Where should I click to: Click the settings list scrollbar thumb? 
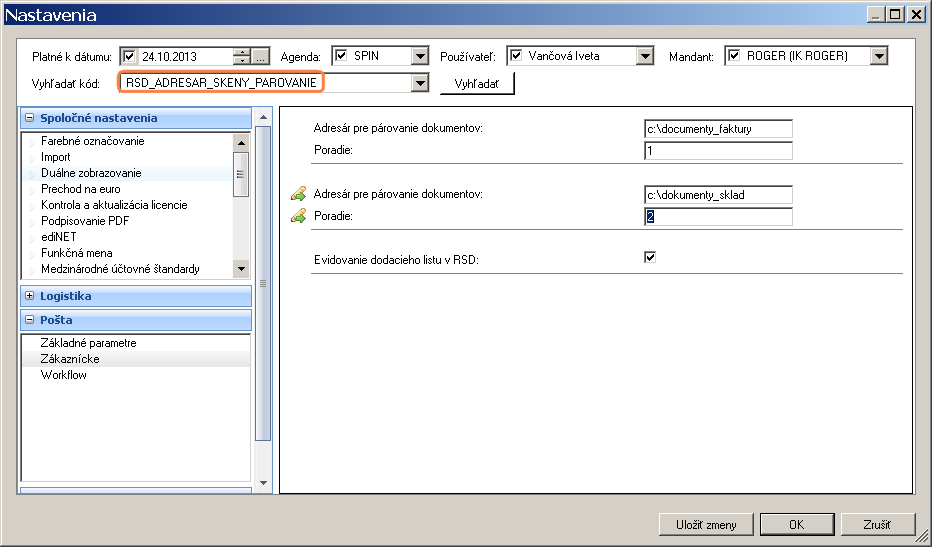point(241,174)
